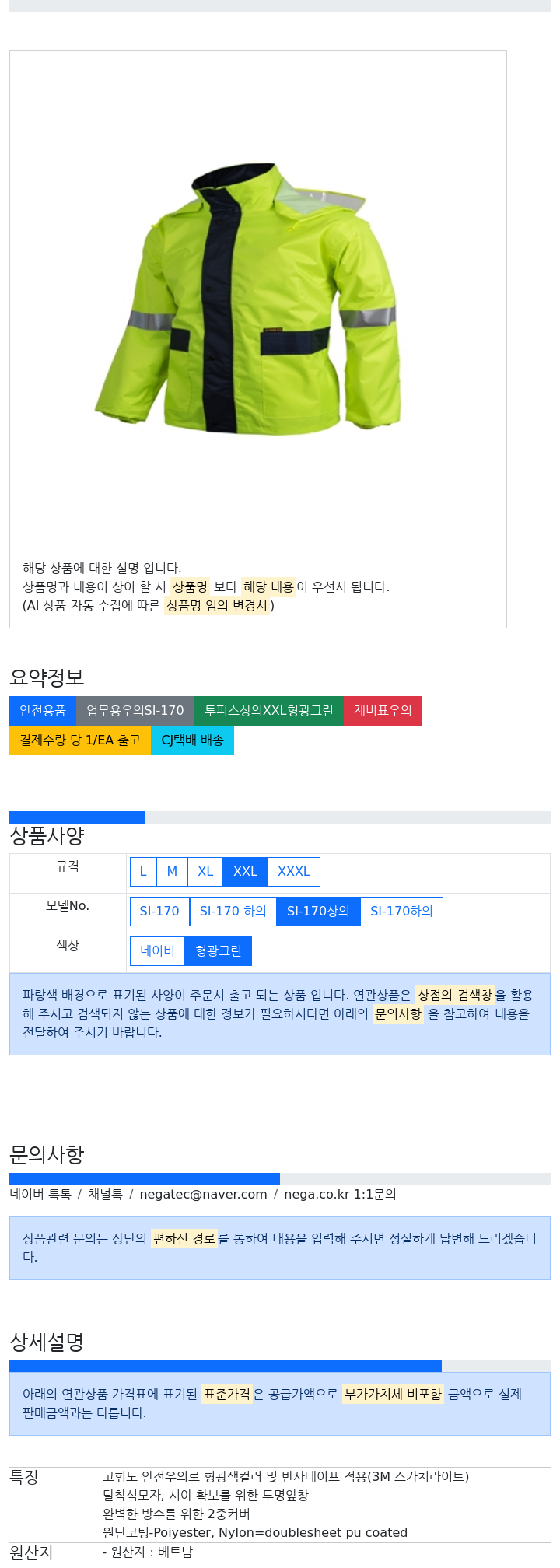Select 네이비 color option
This screenshot has height=1568, width=560.
point(157,951)
